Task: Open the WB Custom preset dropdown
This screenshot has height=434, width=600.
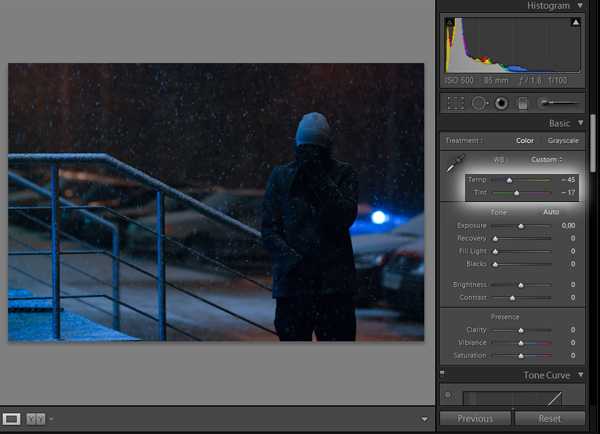Action: coord(546,159)
